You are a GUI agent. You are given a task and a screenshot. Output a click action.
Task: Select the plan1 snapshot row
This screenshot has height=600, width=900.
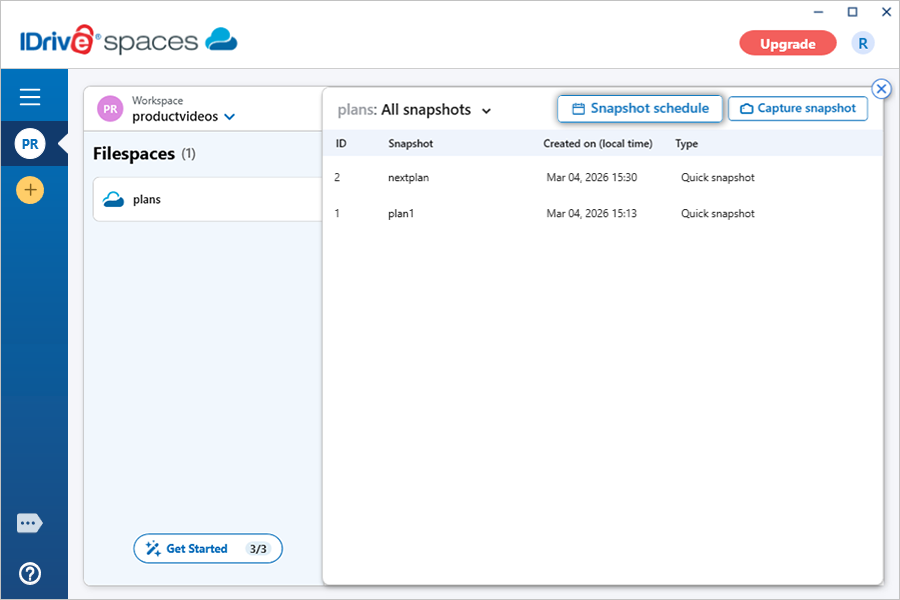[603, 214]
